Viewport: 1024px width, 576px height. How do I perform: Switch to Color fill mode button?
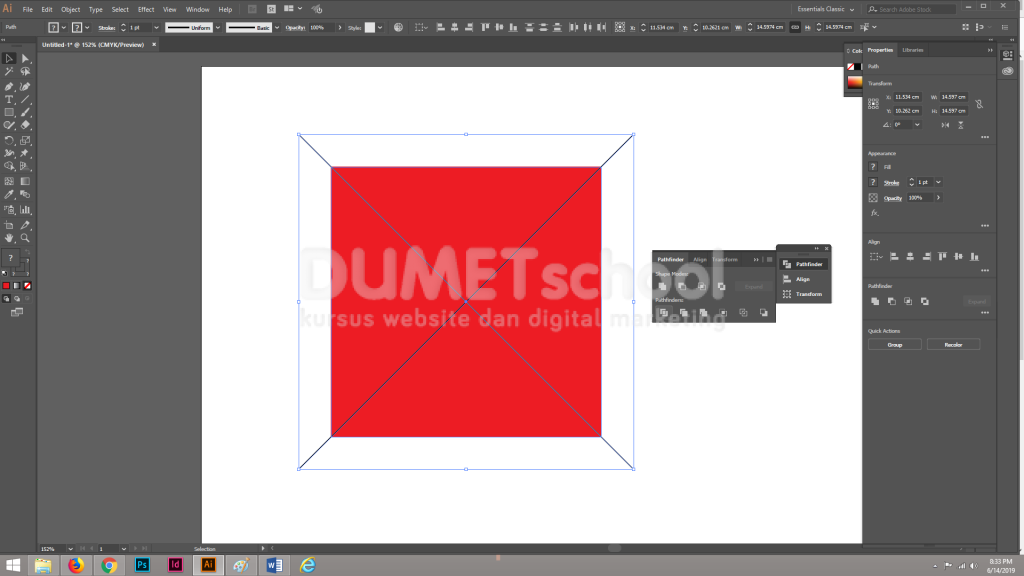[6, 286]
